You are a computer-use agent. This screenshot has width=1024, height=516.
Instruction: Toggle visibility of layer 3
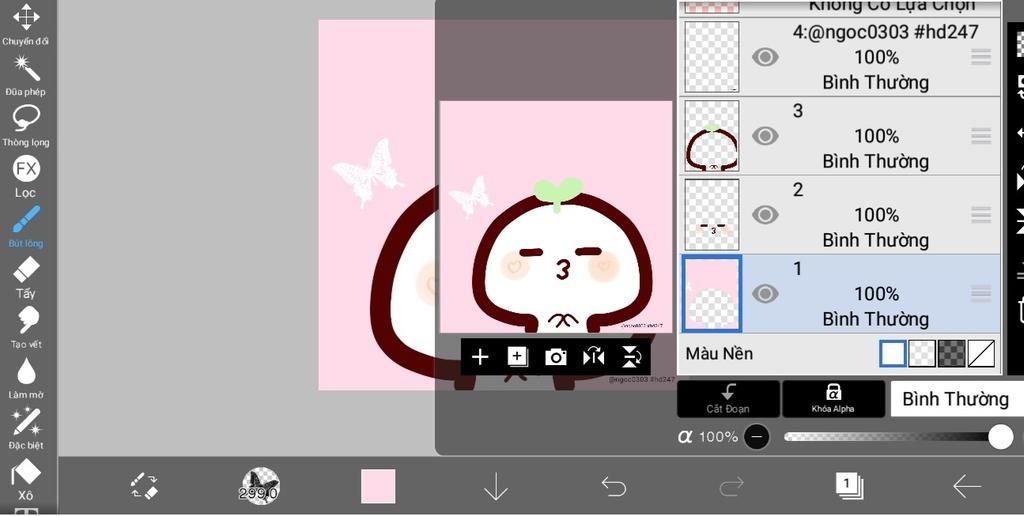tap(765, 136)
